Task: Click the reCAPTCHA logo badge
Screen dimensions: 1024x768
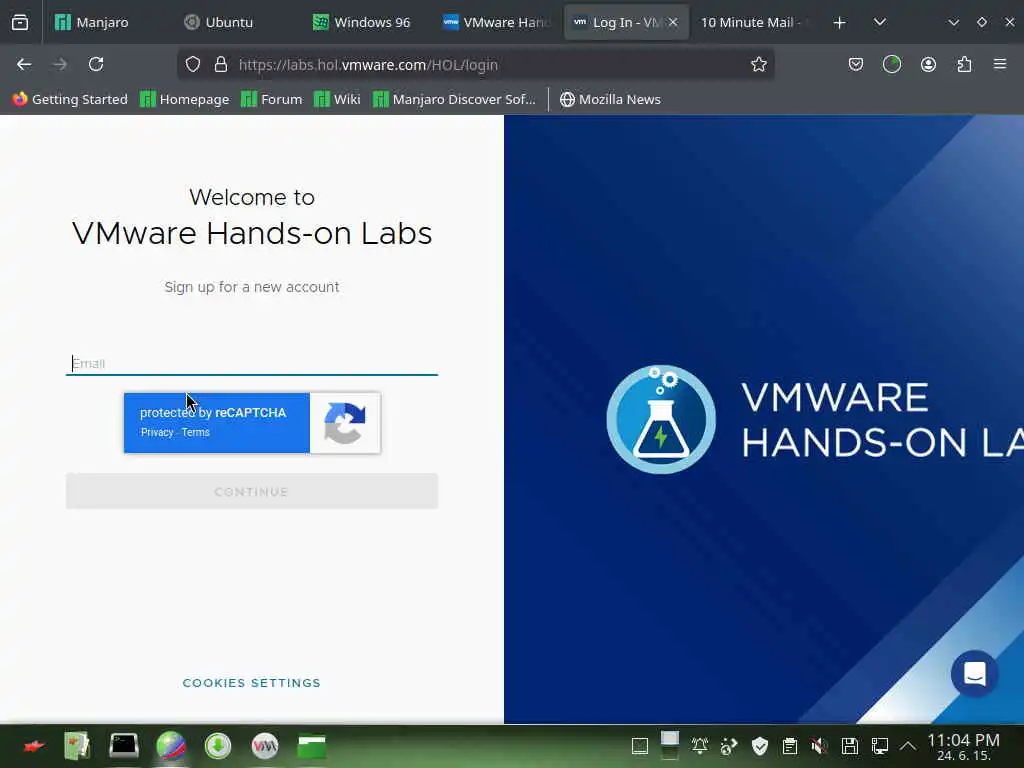Action: [x=345, y=423]
